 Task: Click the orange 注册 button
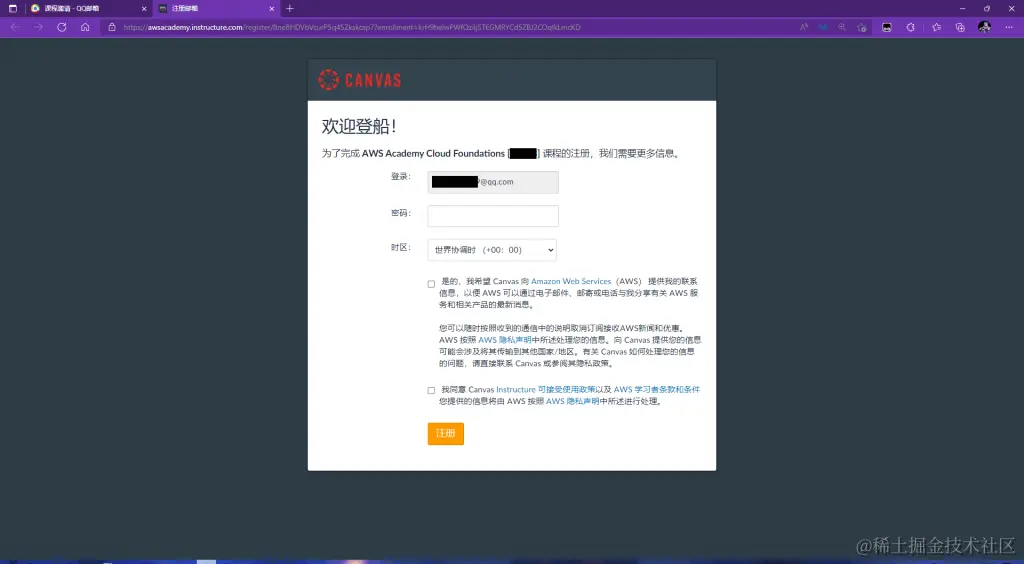click(445, 433)
